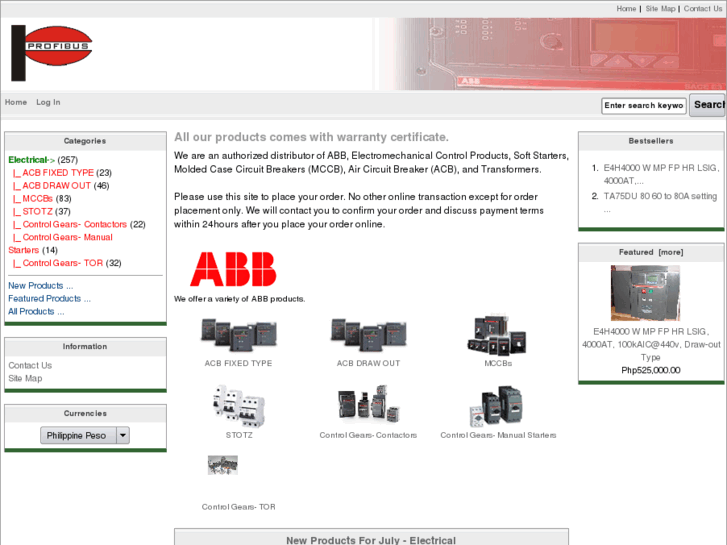Viewport: 727px width, 545px height.
Task: Open MCCBs category in sidebar
Action: point(38,199)
